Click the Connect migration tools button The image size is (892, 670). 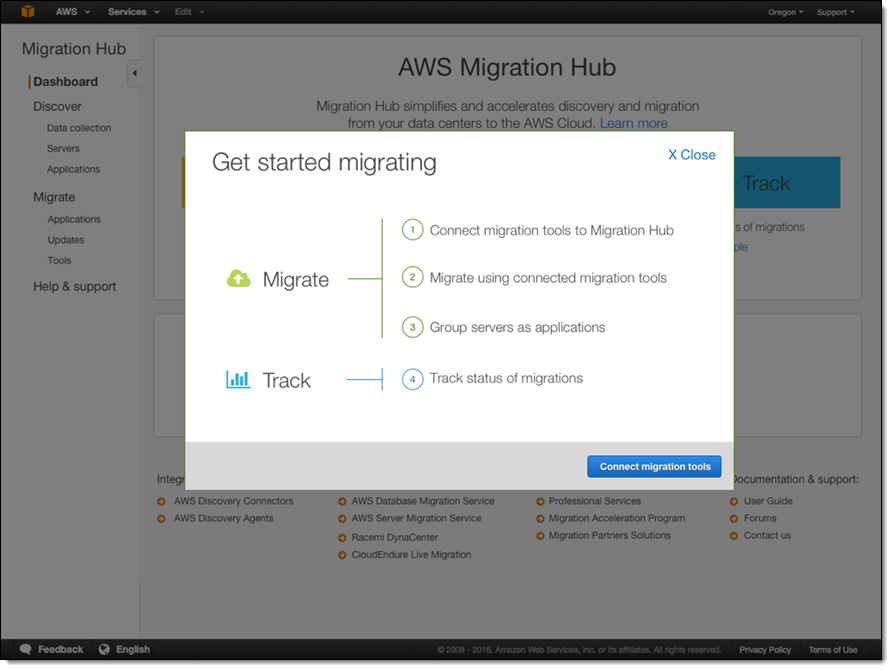[x=654, y=466]
